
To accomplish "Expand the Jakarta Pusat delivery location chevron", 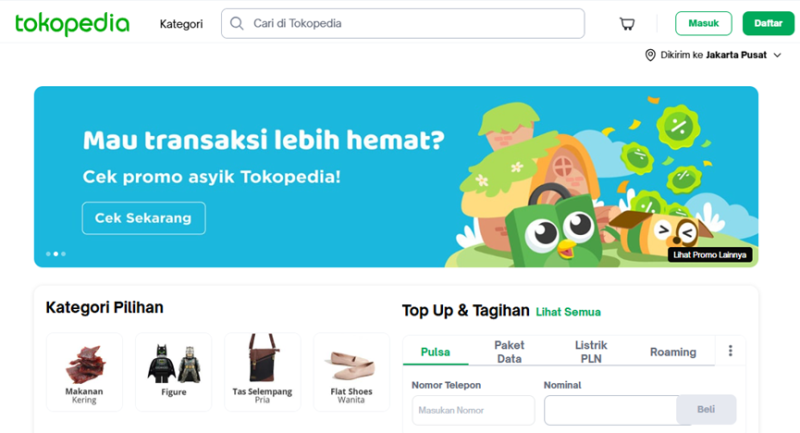I will coord(777,55).
